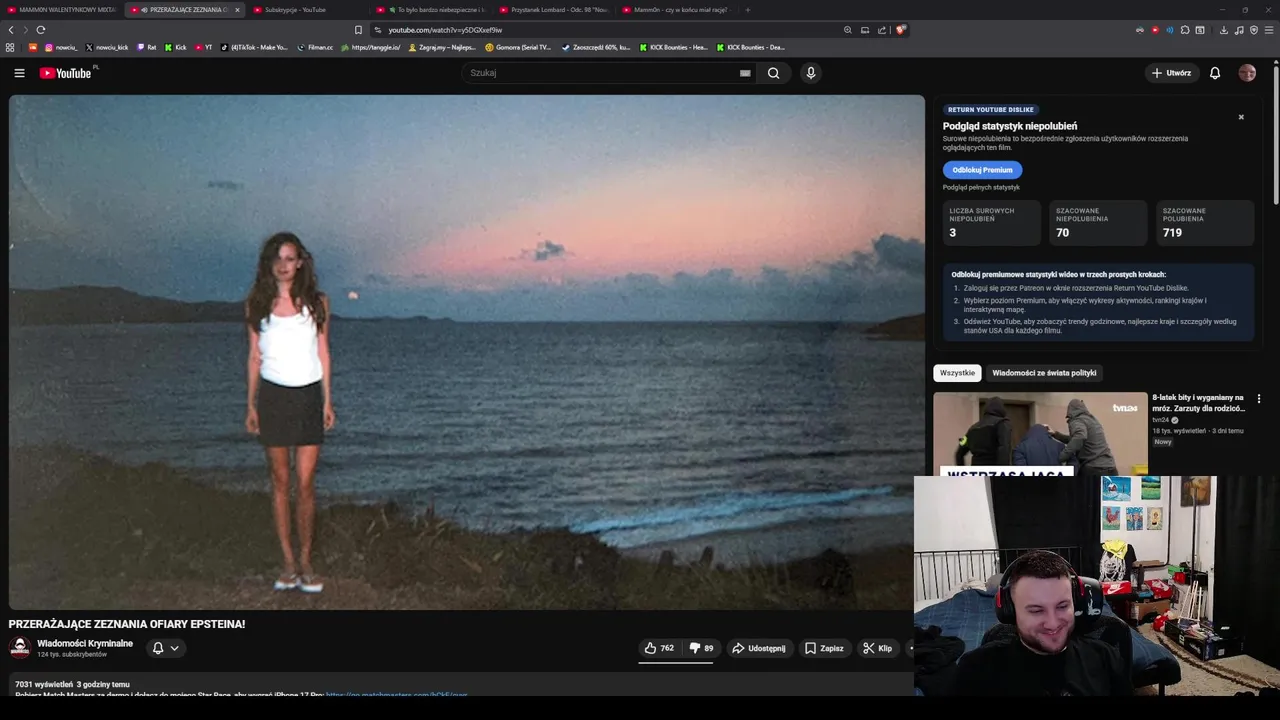Open Brave Shields lion icon
This screenshot has width=1280, height=720.
[x=900, y=30]
